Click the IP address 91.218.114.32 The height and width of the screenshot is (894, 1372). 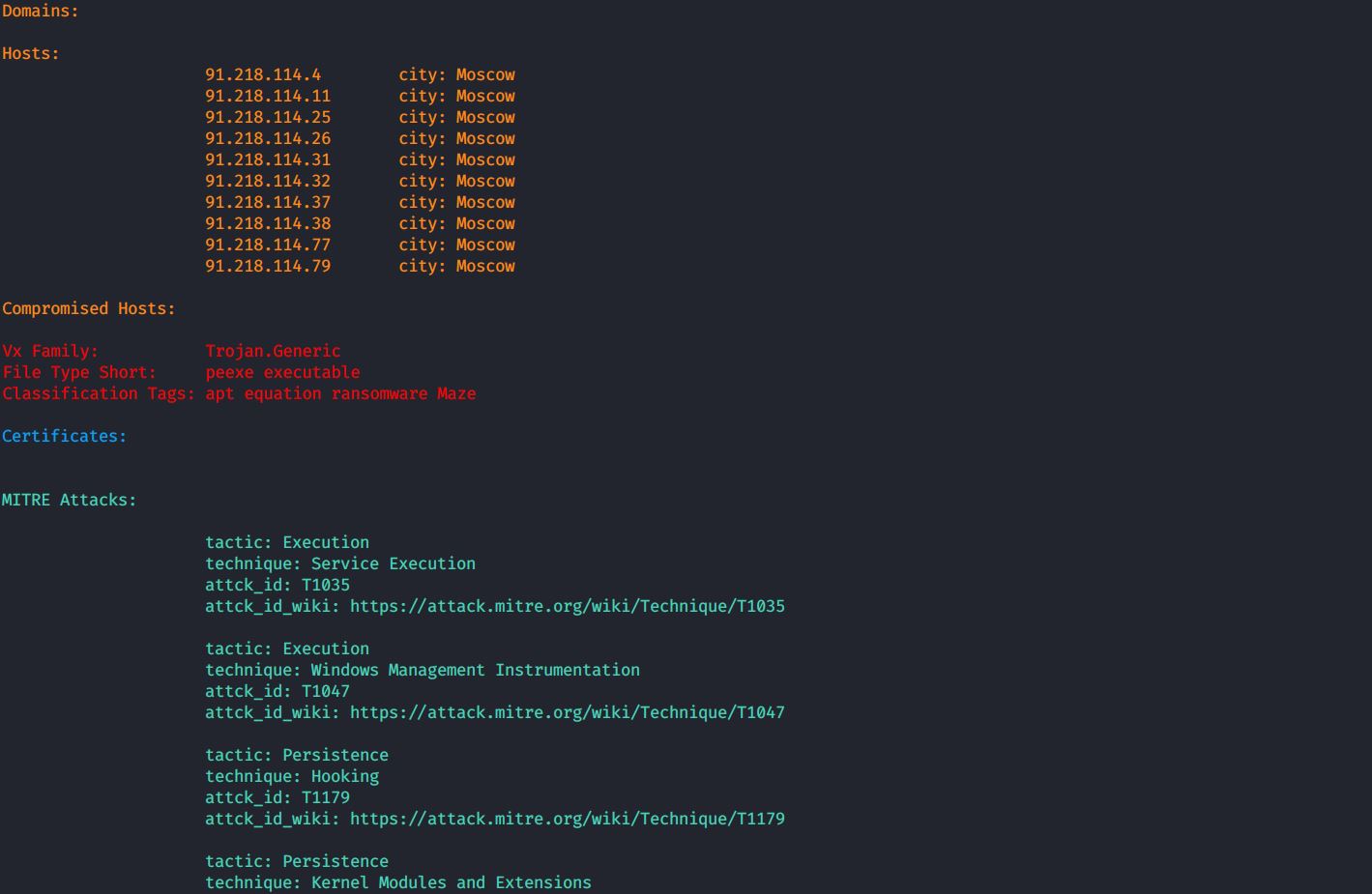268,182
